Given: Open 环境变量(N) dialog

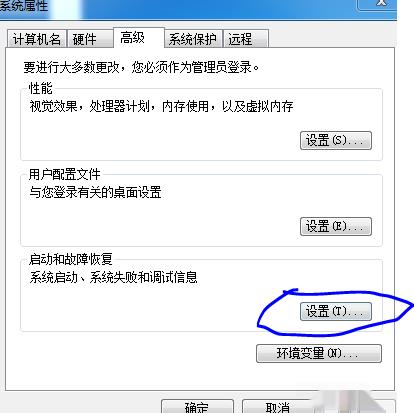Looking at the screenshot, I should point(319,353).
